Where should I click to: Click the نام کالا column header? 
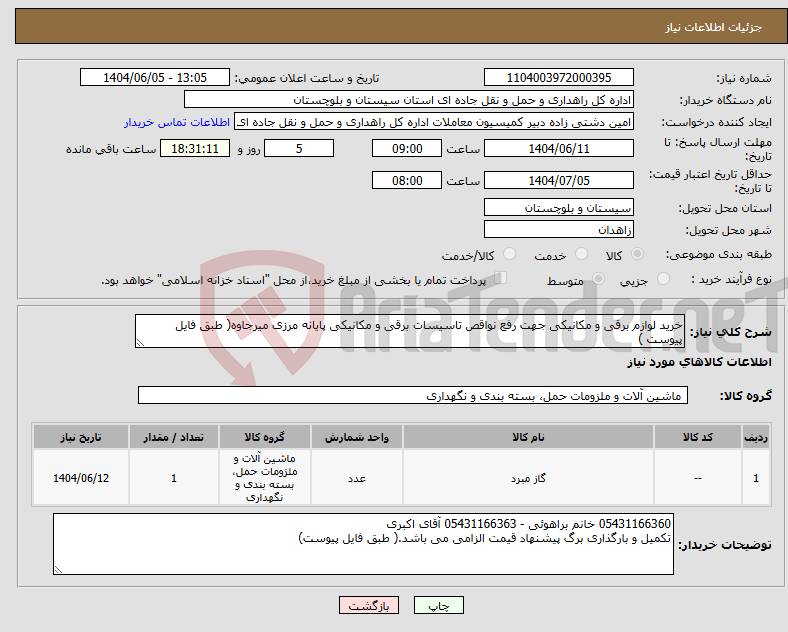click(528, 437)
